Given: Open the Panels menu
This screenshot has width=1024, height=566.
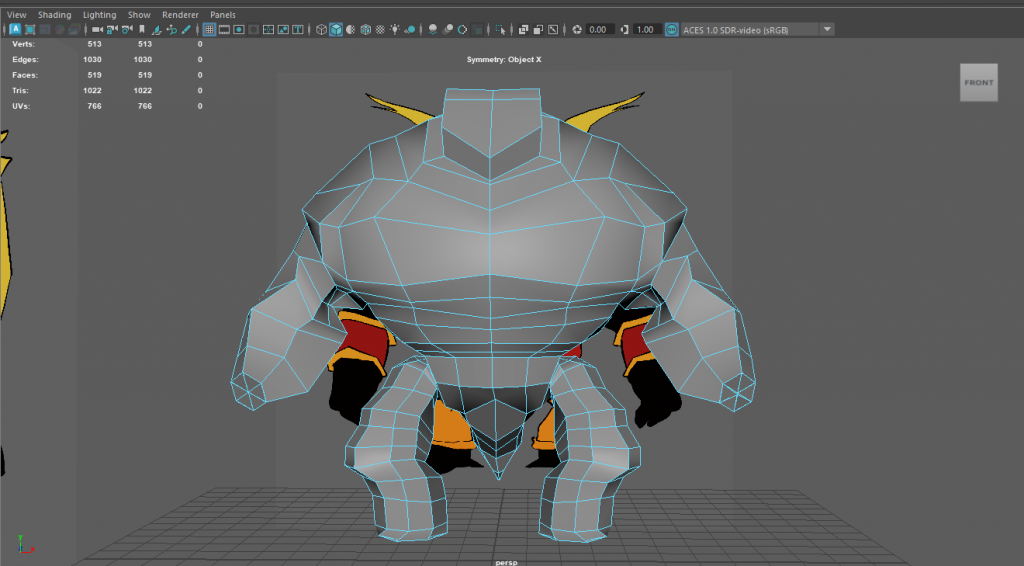Looking at the screenshot, I should coord(223,14).
